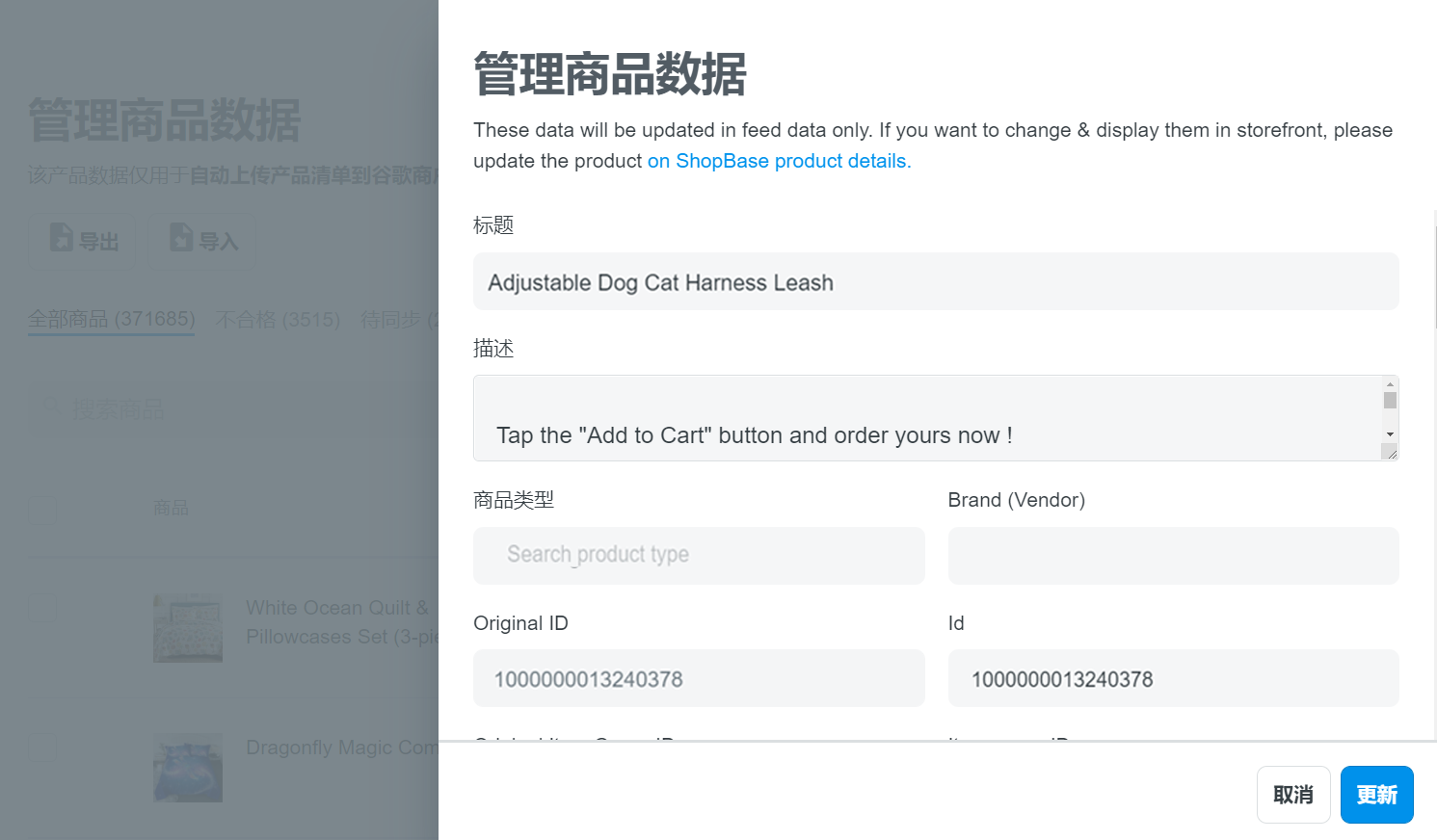Click the description textarea resize handle
The image size is (1437, 840).
click(x=1391, y=453)
